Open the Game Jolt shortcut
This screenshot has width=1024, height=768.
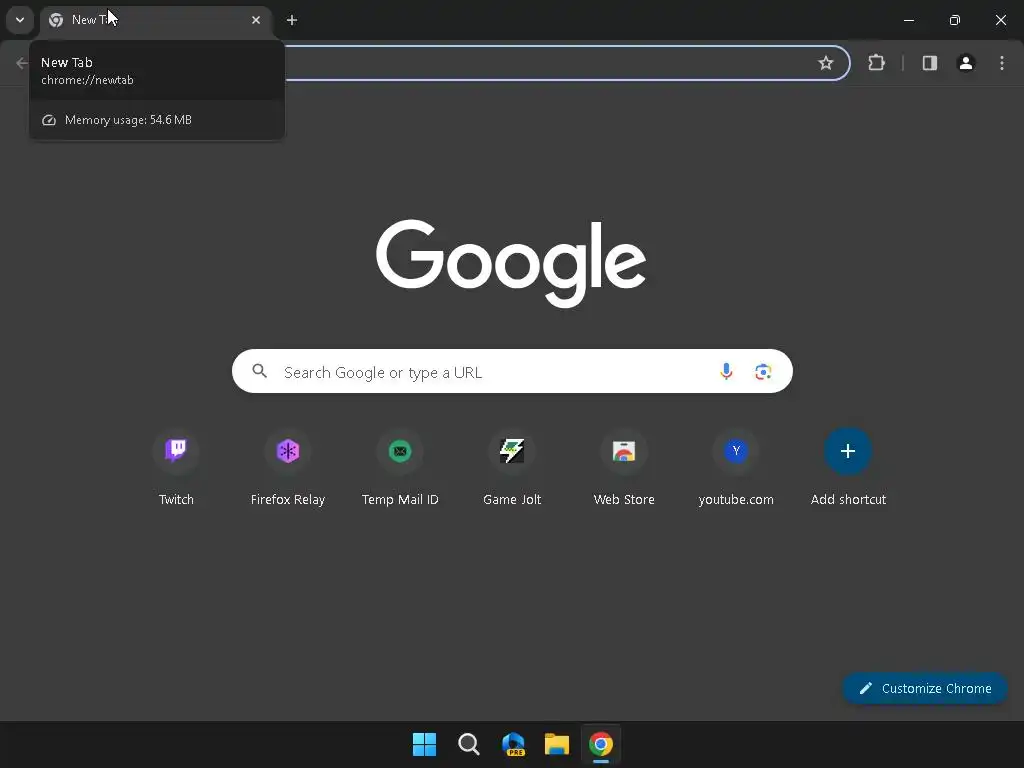click(x=512, y=468)
